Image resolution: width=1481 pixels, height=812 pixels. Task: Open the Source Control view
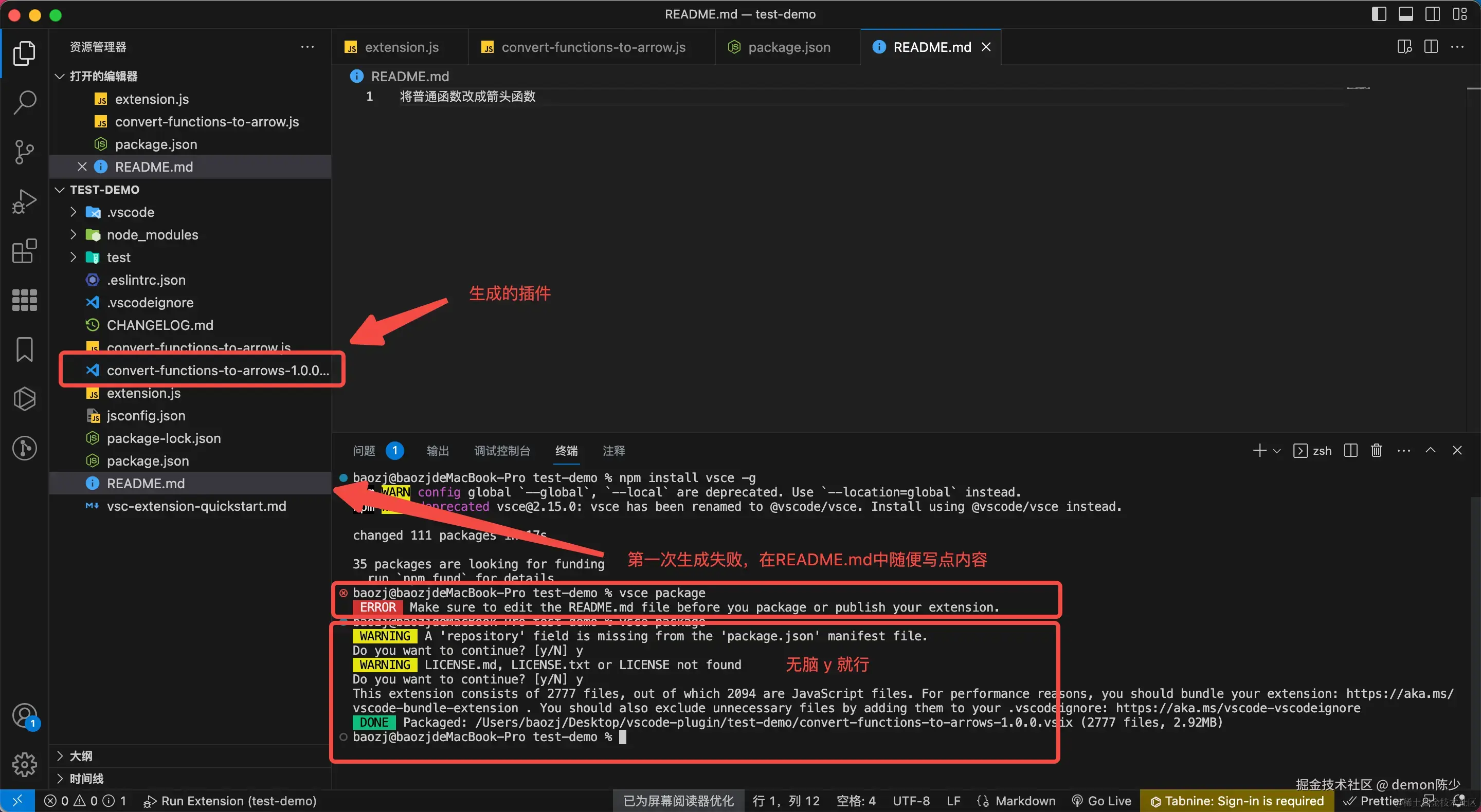pyautogui.click(x=24, y=152)
